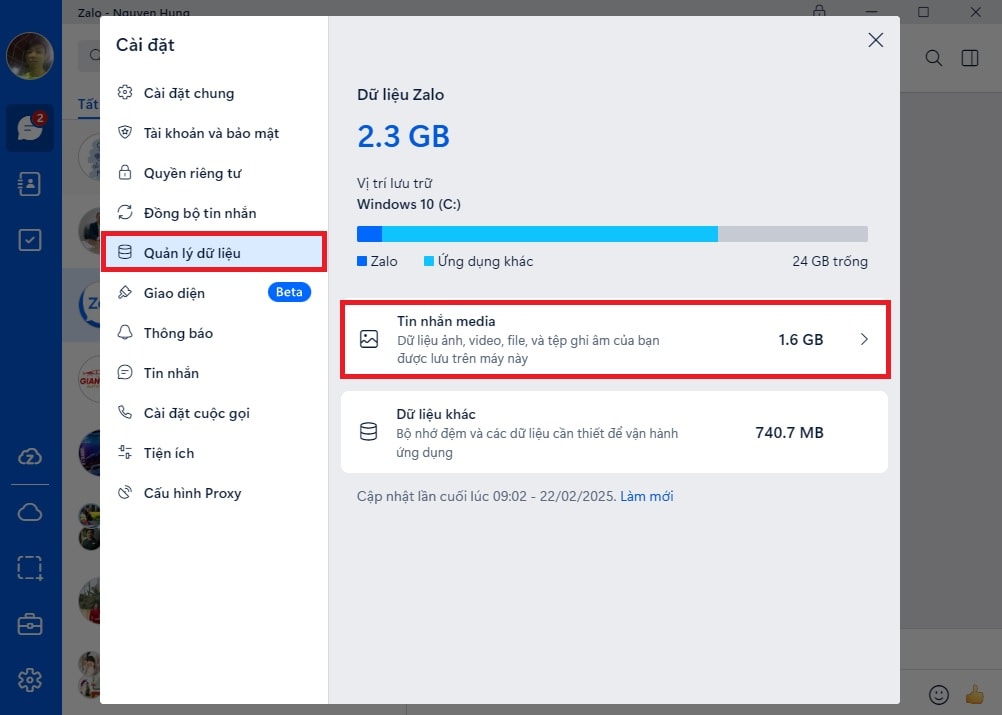Open Tài khoản và bảo mật section
Viewport: 1002px width, 715px height.
213,133
